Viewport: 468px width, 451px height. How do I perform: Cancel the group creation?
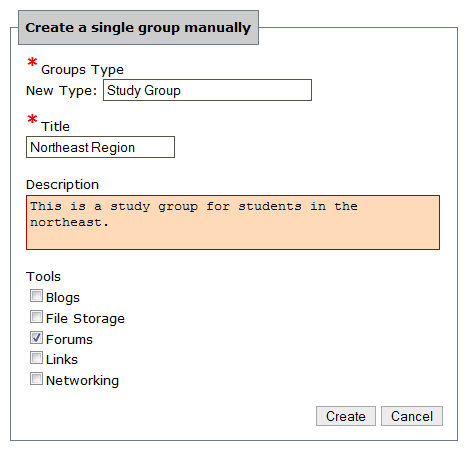412,416
